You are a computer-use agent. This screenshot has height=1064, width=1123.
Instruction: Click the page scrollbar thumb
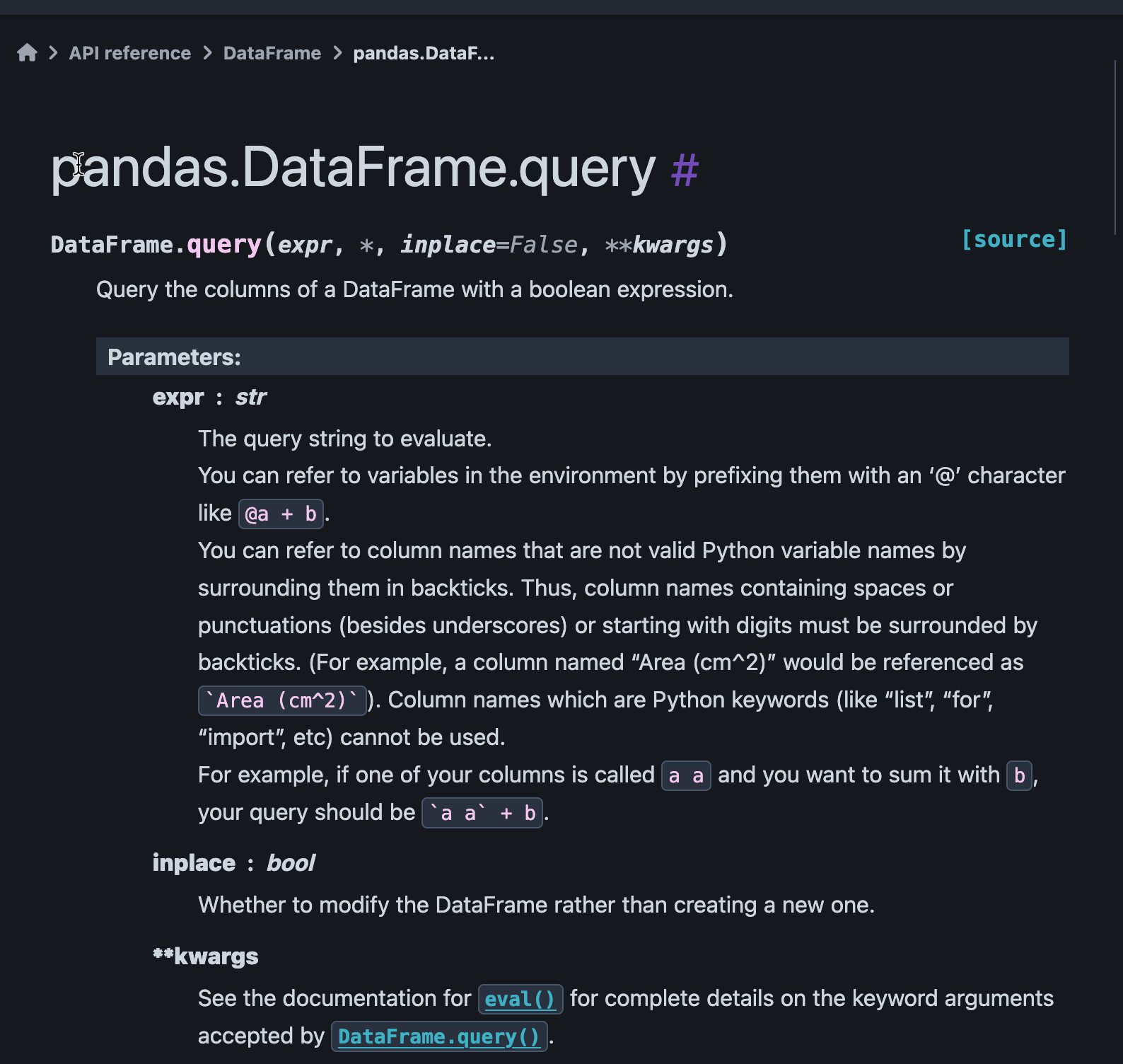1115,147
